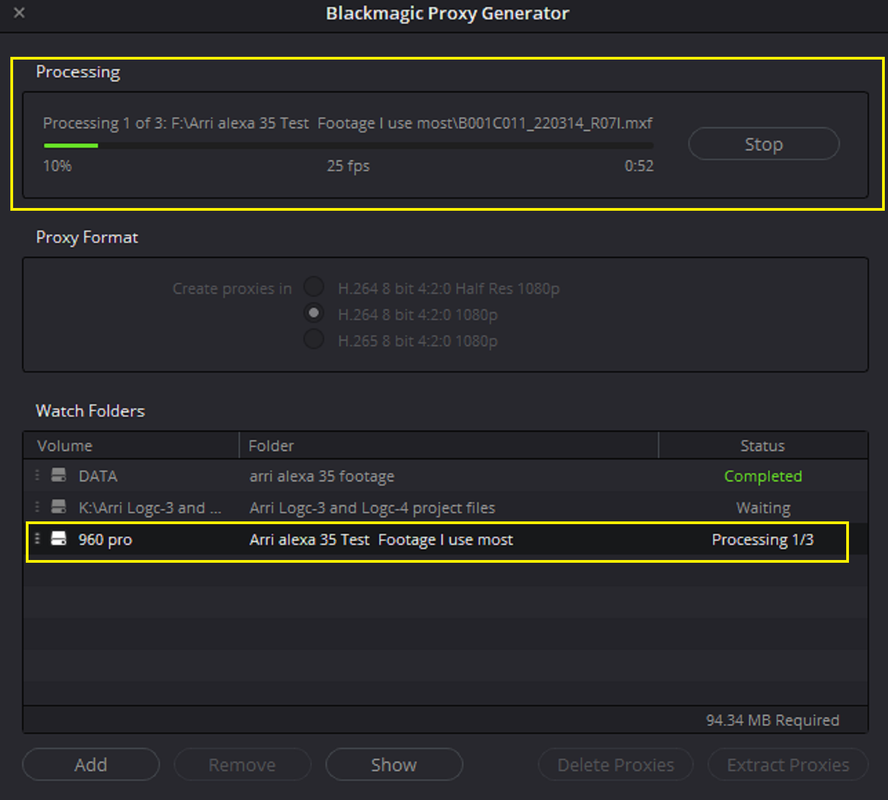Select H.264 8 bit 4:2:0 Half Res 1080p option
Image resolution: width=888 pixels, height=800 pixels.
click(314, 286)
